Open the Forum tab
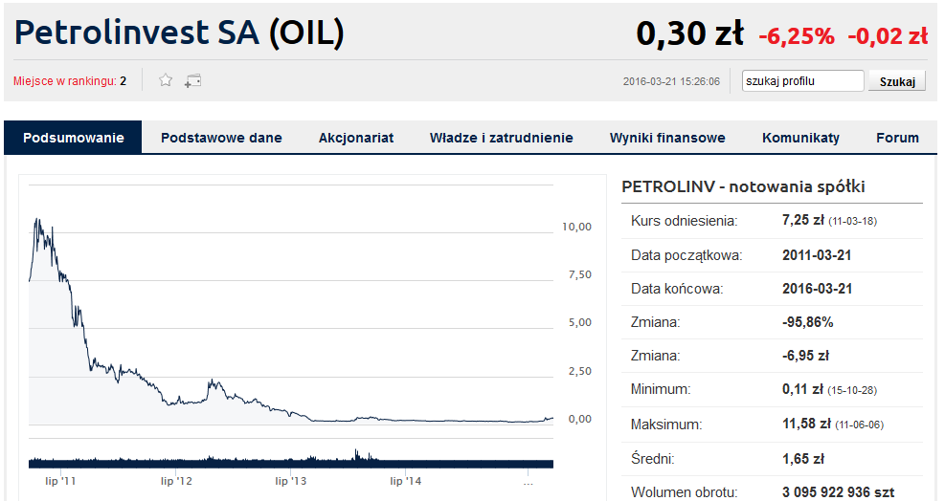This screenshot has width=945, height=501. pos(897,137)
